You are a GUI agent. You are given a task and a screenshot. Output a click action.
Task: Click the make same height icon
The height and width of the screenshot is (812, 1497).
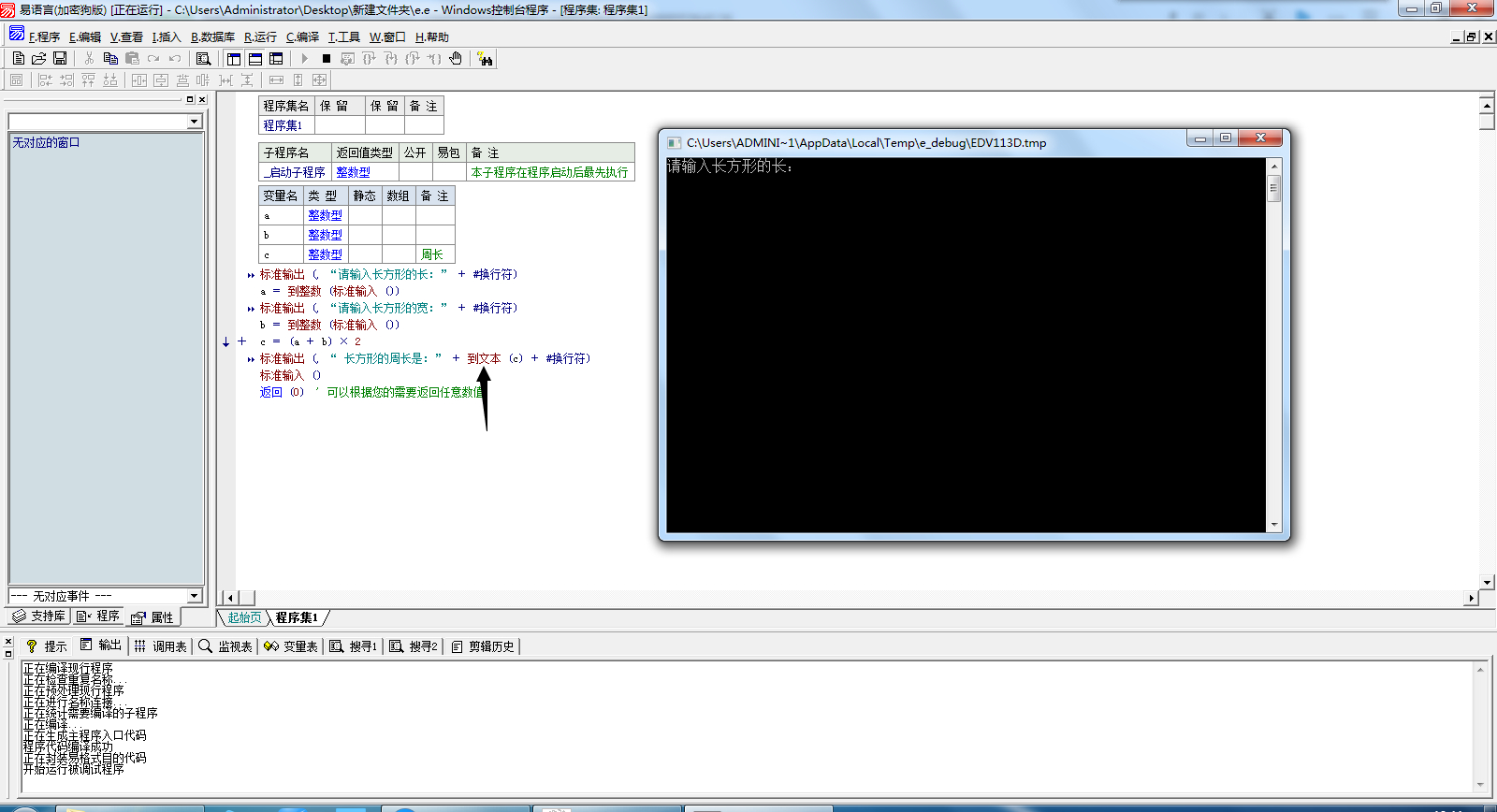tap(298, 80)
